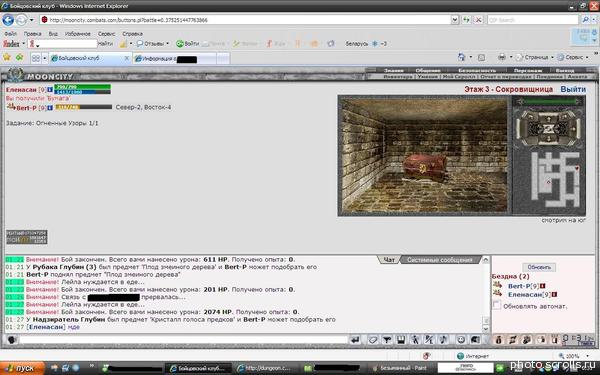Click the 'Обновить' button
This screenshot has height=375, width=600.
tap(539, 267)
